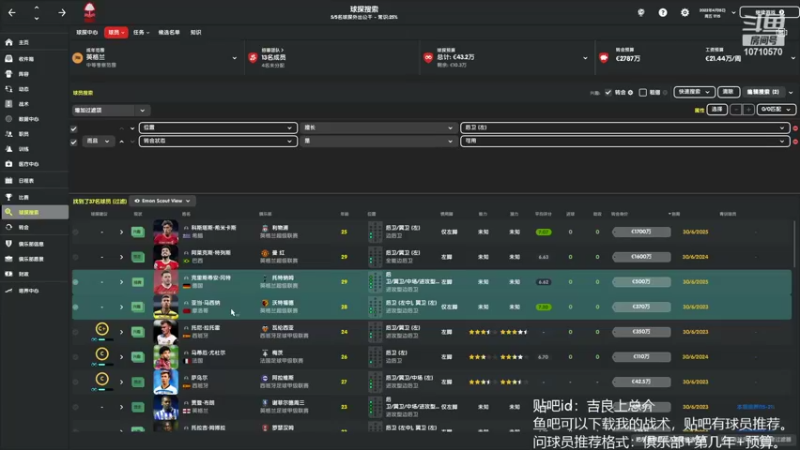Click the €370万 Watford player value button
The height and width of the screenshot is (450, 800).
[641, 307]
